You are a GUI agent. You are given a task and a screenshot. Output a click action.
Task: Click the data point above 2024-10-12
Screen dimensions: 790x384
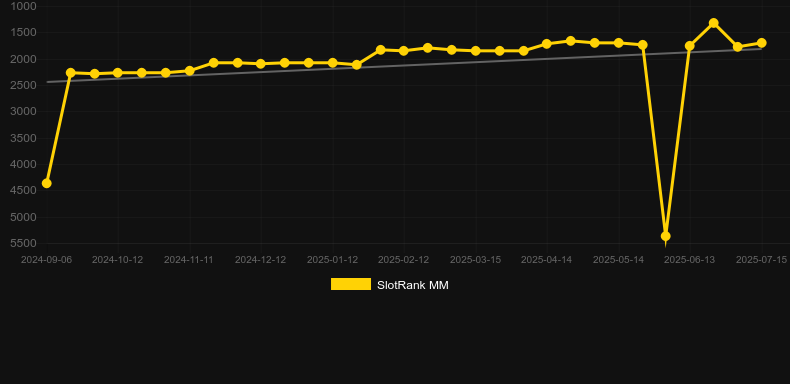[x=118, y=73]
